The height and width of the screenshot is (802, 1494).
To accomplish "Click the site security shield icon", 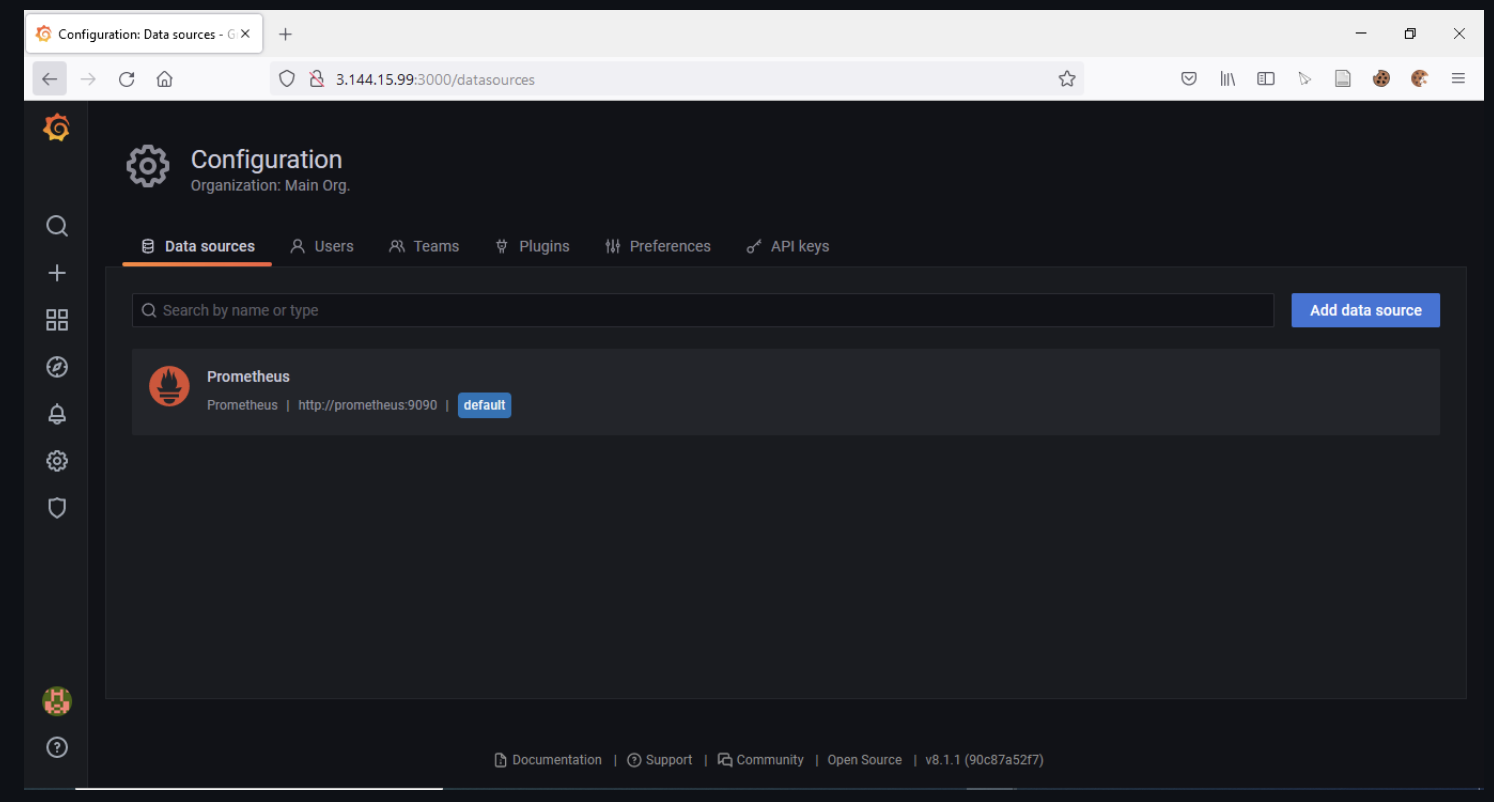I will click(x=287, y=79).
